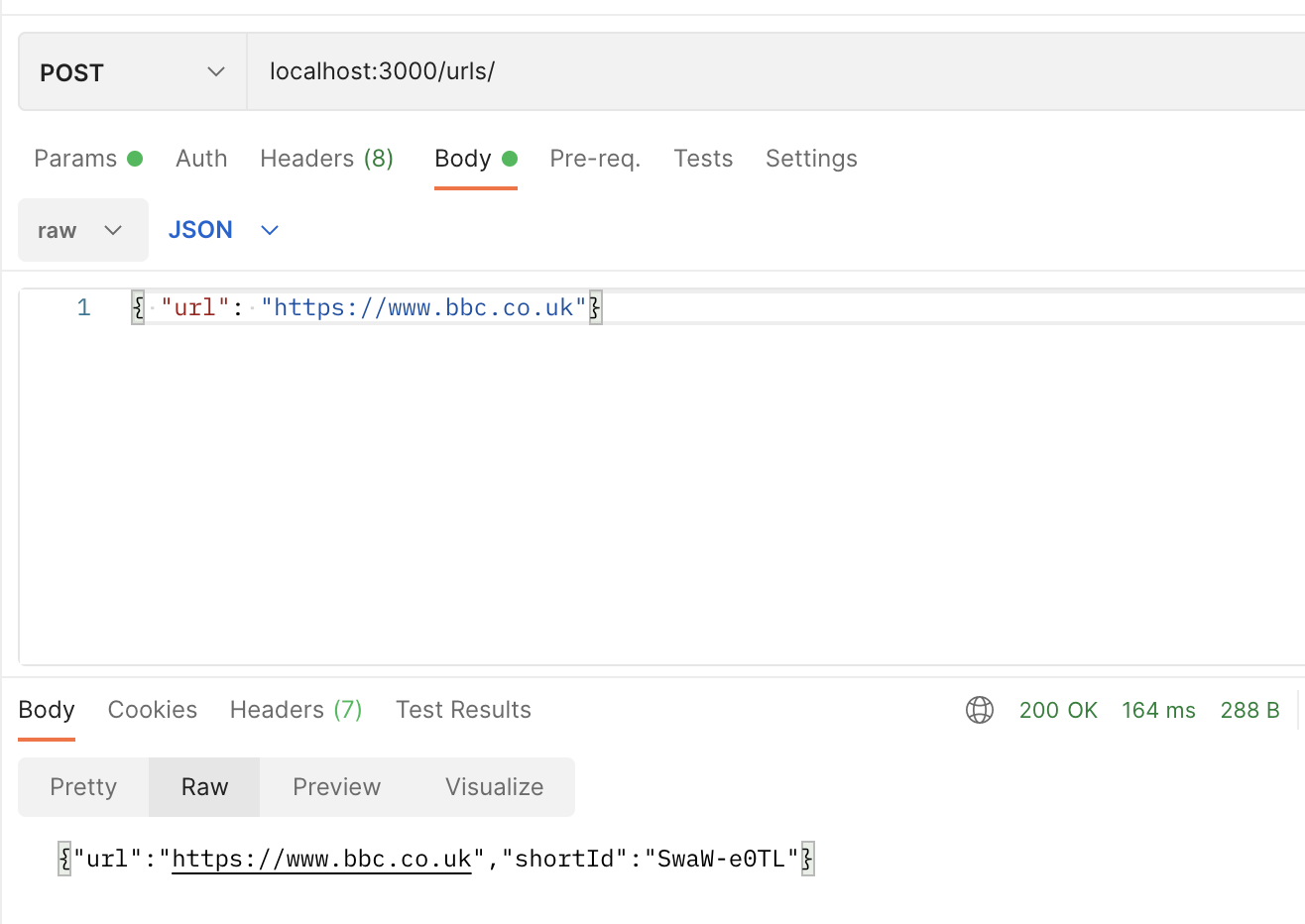Click the 200 OK status indicator
Viewport: 1305px width, 924px height.
1058,710
